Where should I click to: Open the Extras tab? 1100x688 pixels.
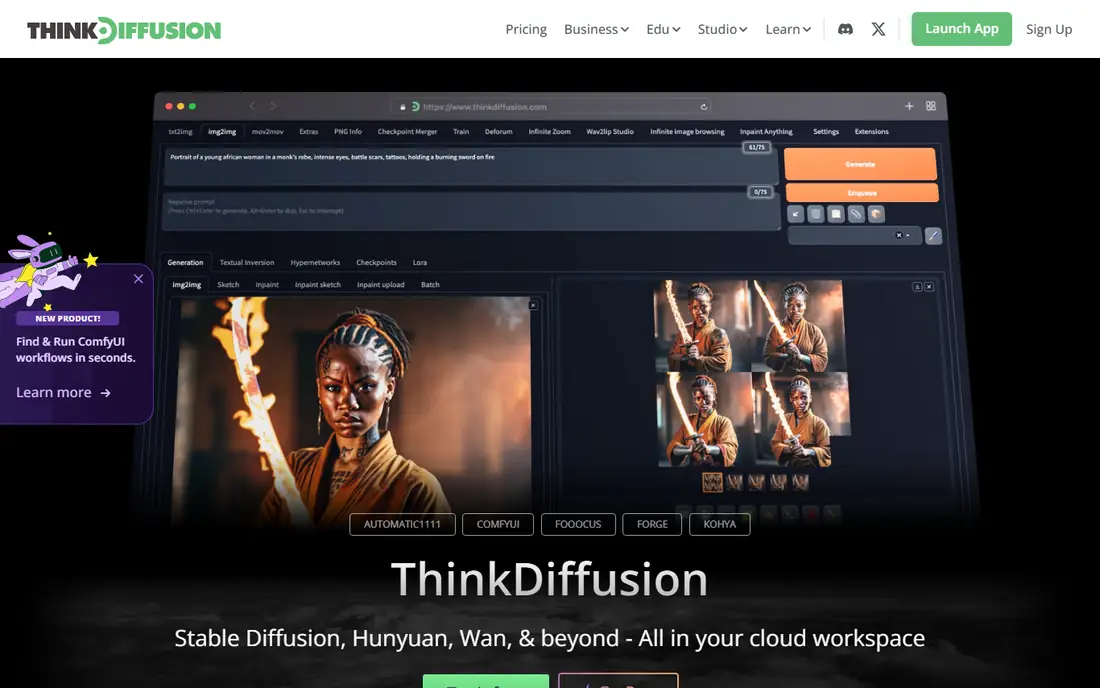tap(309, 131)
